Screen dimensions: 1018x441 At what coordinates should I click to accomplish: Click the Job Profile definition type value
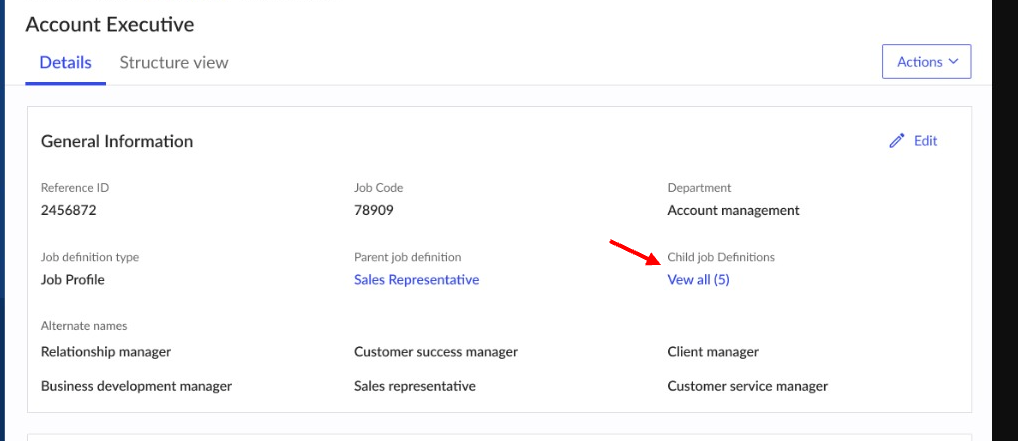point(73,280)
